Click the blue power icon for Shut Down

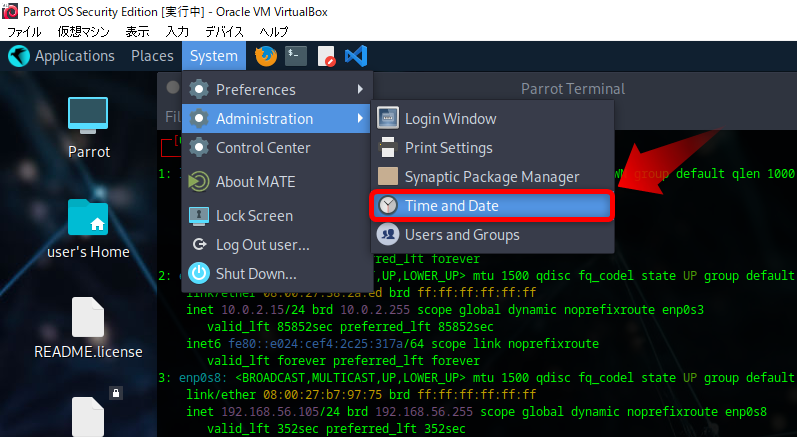pyautogui.click(x=199, y=273)
